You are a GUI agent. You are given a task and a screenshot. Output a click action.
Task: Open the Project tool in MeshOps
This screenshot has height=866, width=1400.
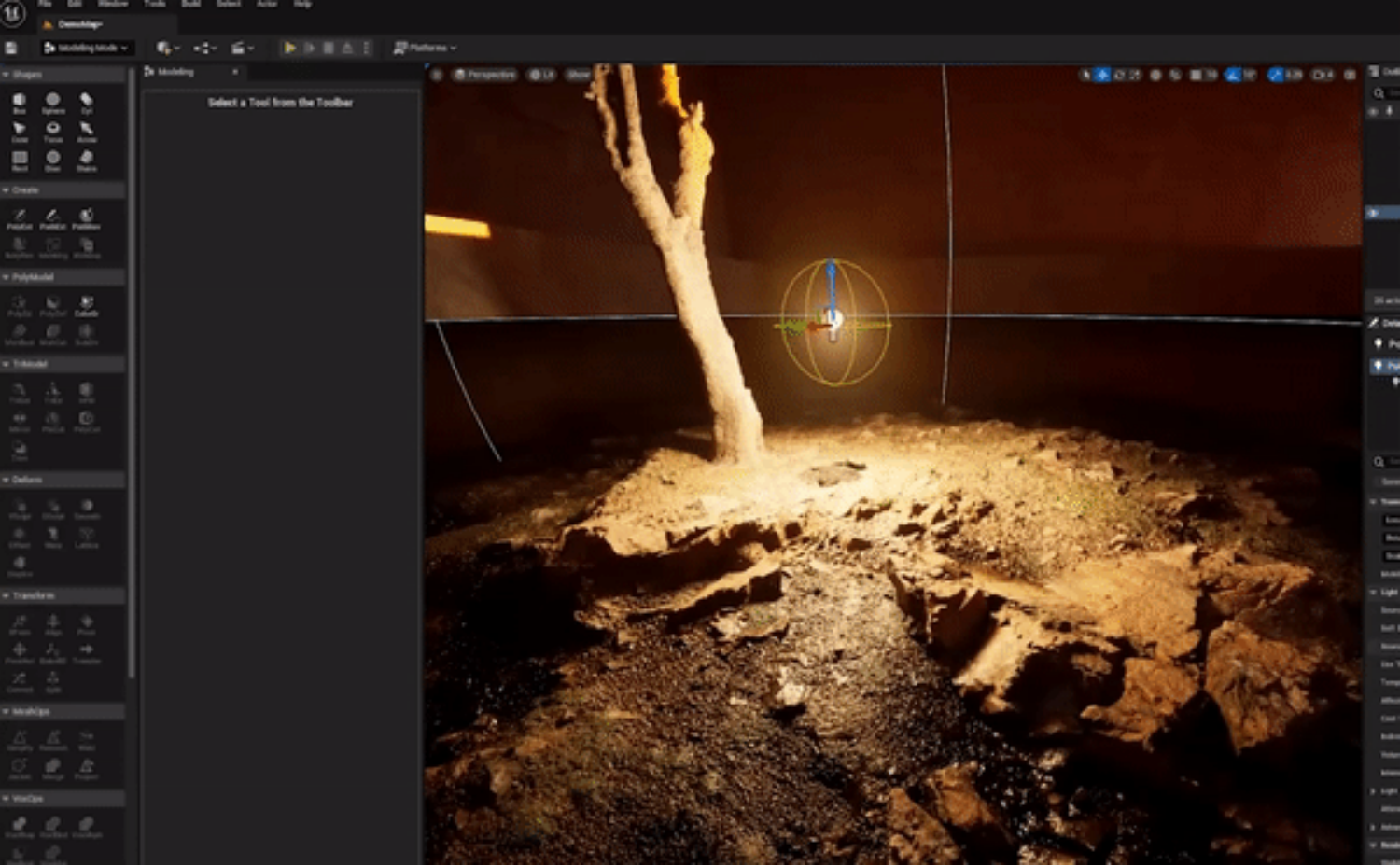pyautogui.click(x=87, y=769)
